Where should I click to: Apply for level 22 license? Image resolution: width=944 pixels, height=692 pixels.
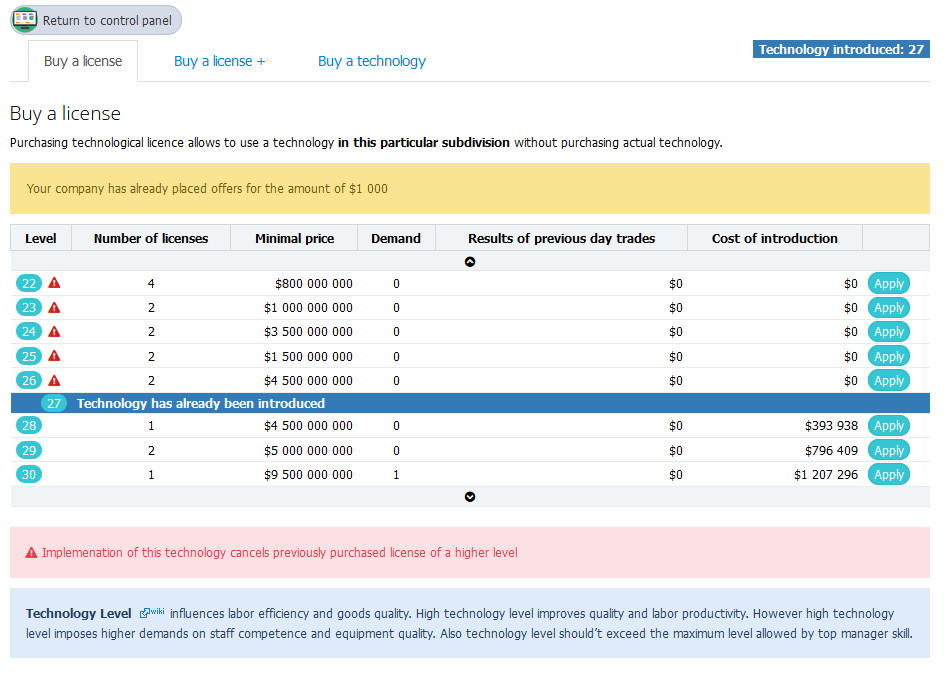tap(889, 283)
